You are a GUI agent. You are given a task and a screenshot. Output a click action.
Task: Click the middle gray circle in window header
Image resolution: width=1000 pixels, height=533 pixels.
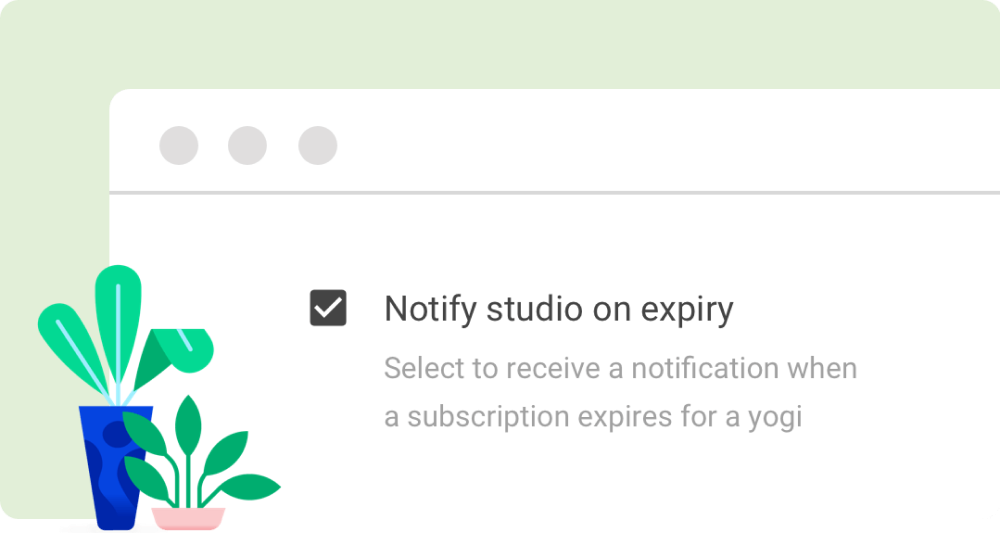(247, 145)
